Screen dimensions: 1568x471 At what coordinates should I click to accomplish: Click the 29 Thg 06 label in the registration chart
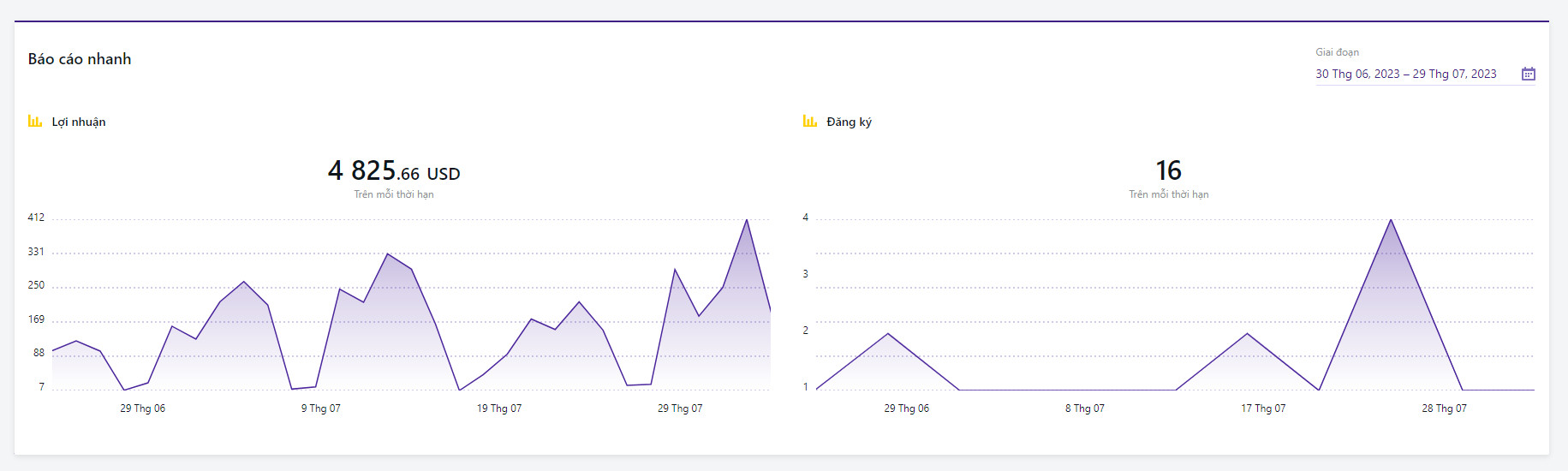coord(907,408)
